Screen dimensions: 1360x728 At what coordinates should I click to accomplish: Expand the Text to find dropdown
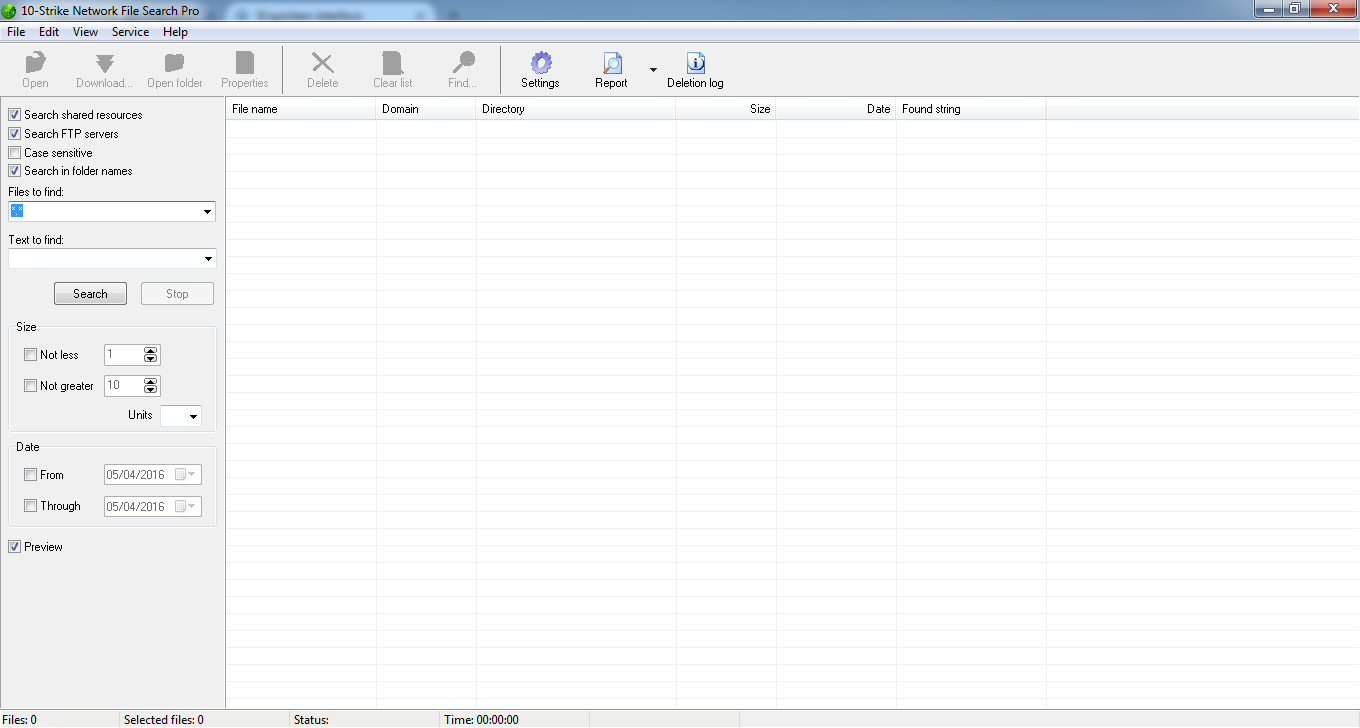[207, 260]
